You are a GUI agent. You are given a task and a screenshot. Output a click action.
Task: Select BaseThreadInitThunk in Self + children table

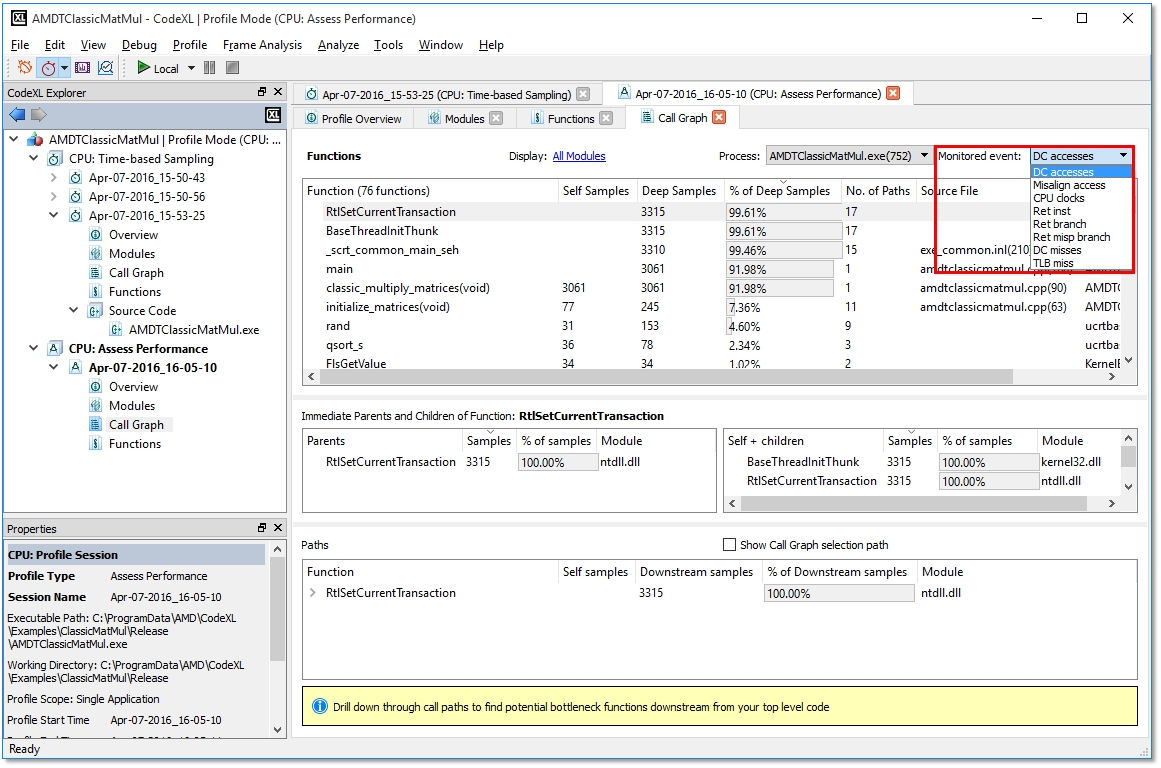pyautogui.click(x=803, y=462)
